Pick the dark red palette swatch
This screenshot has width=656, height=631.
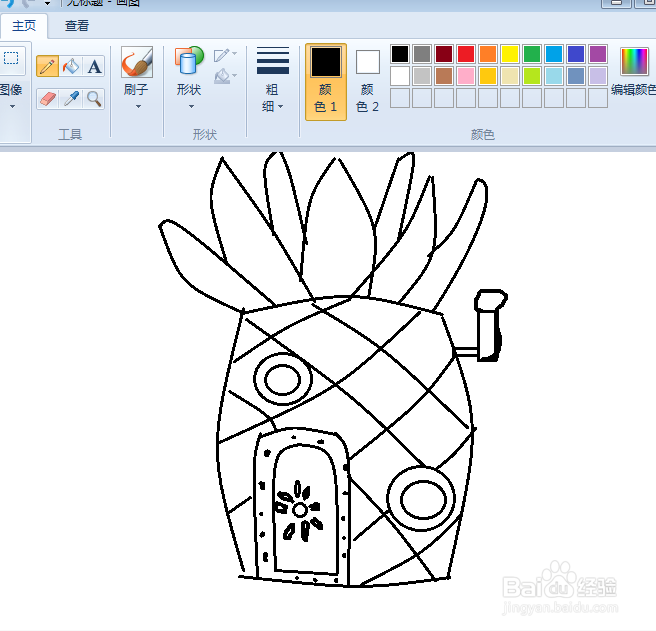pos(444,54)
